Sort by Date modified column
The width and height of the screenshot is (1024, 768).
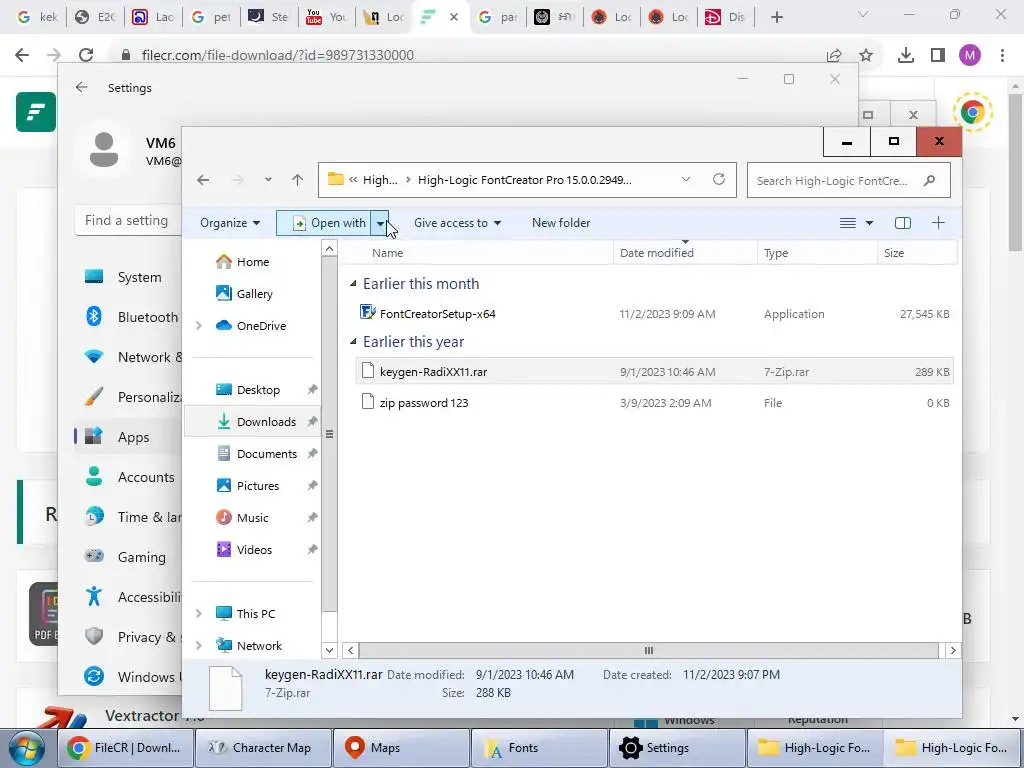point(685,253)
